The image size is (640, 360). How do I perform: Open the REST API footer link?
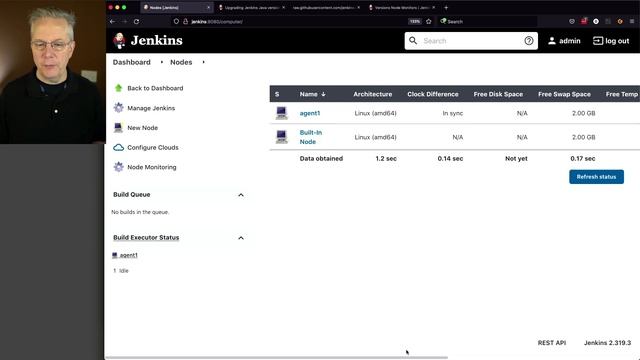(x=552, y=343)
